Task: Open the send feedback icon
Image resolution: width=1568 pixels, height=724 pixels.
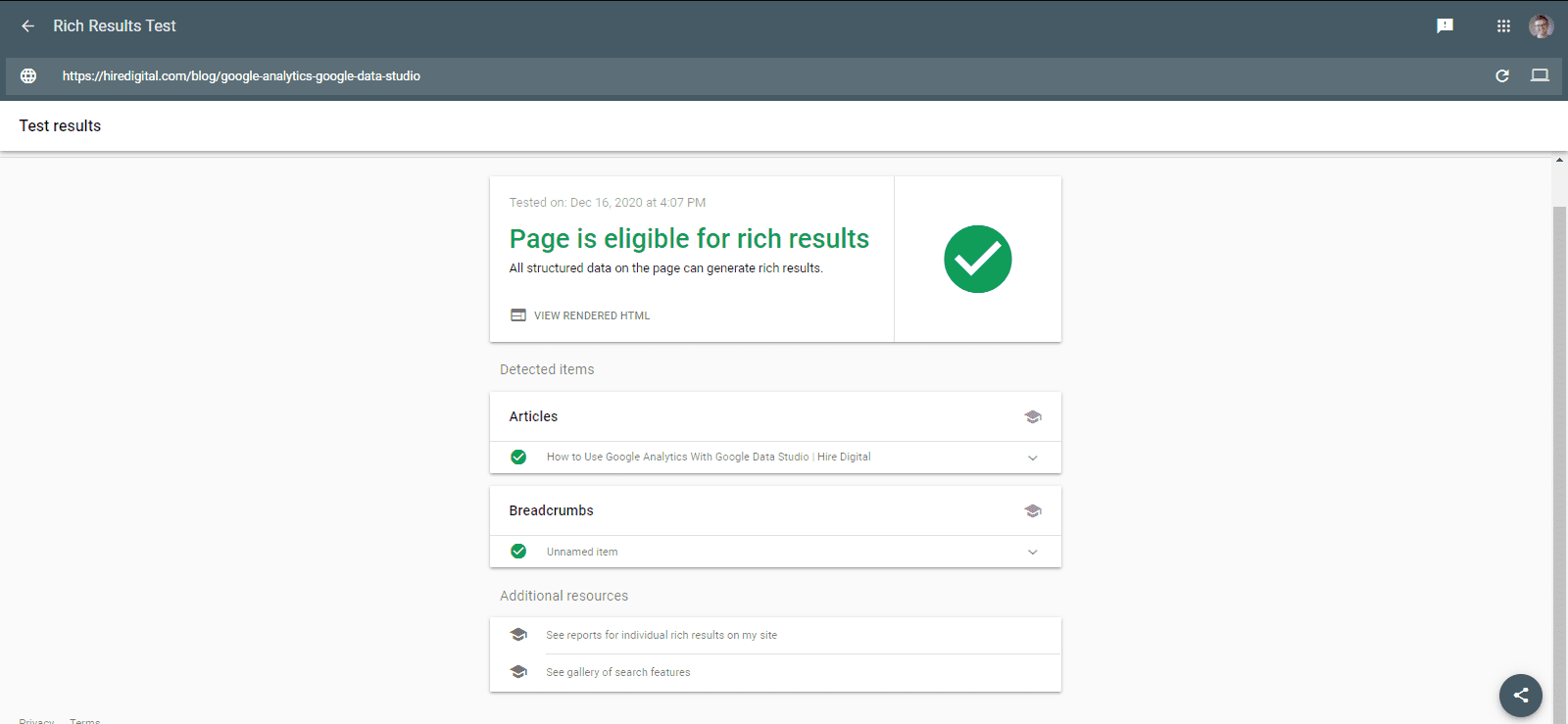Action: (x=1445, y=26)
